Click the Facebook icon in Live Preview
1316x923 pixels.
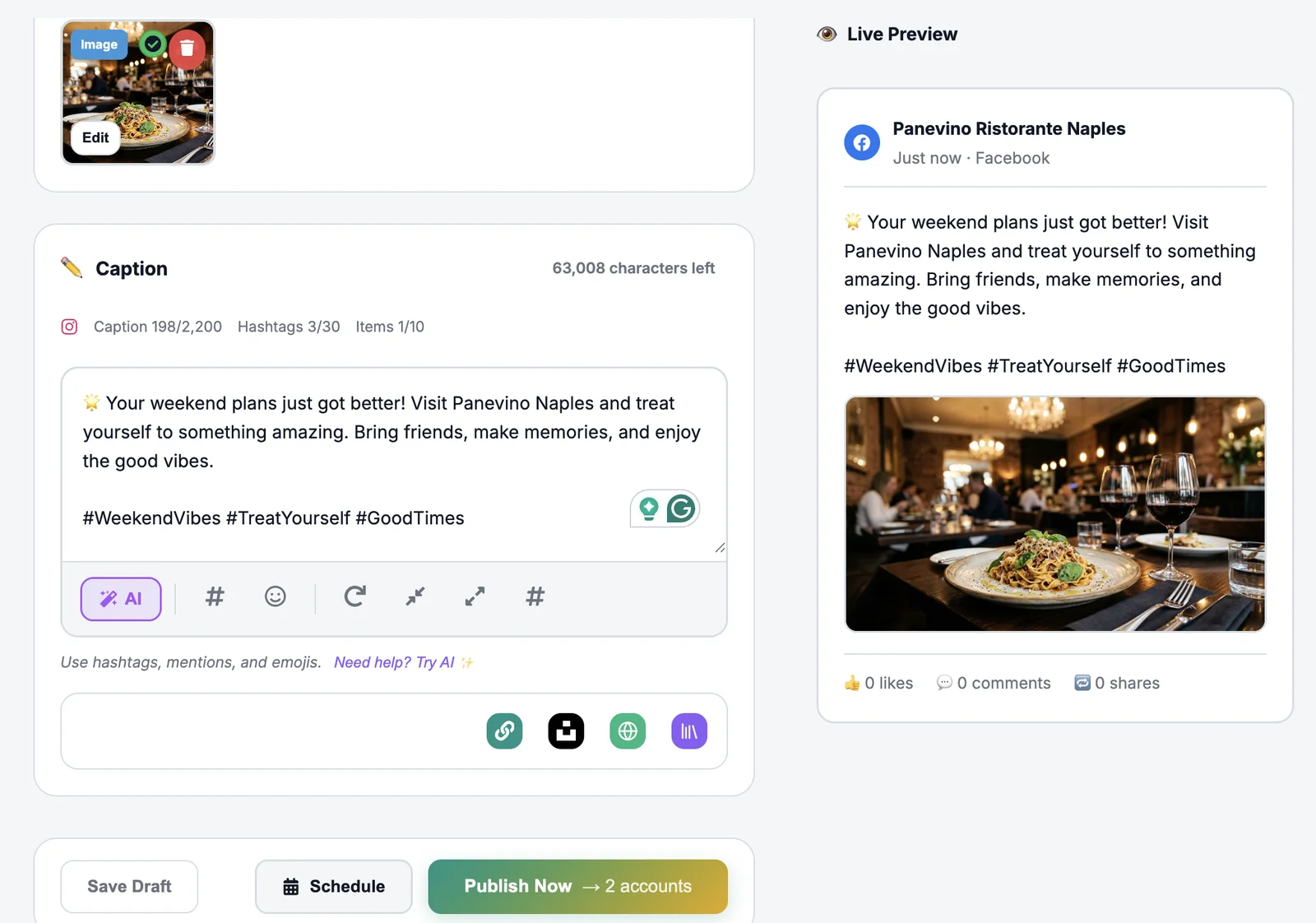[862, 143]
